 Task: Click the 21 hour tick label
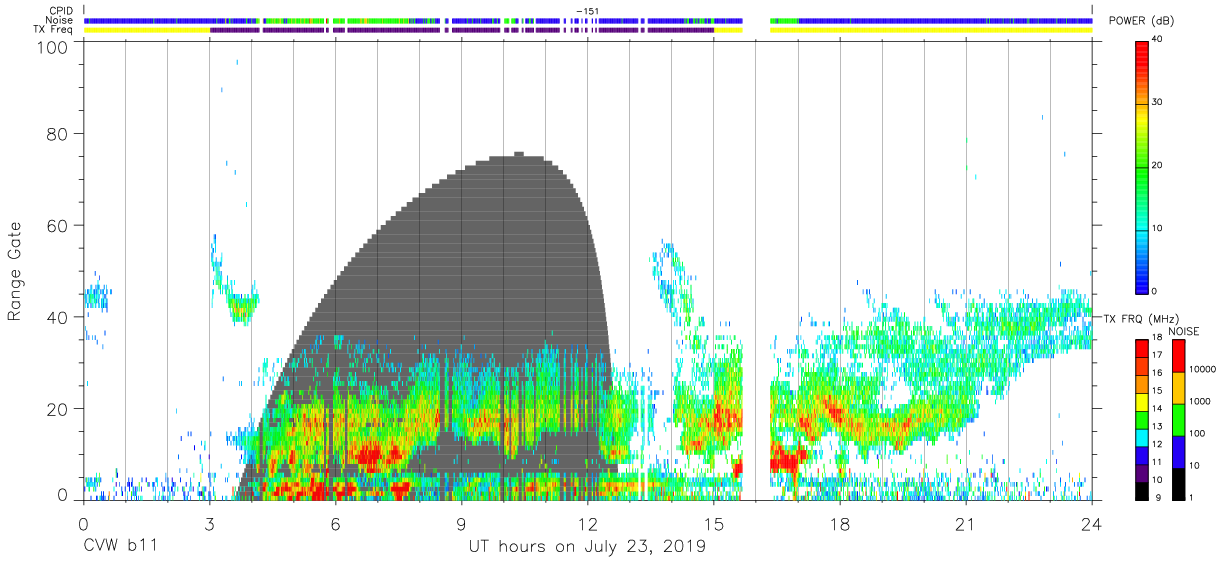coord(966,524)
